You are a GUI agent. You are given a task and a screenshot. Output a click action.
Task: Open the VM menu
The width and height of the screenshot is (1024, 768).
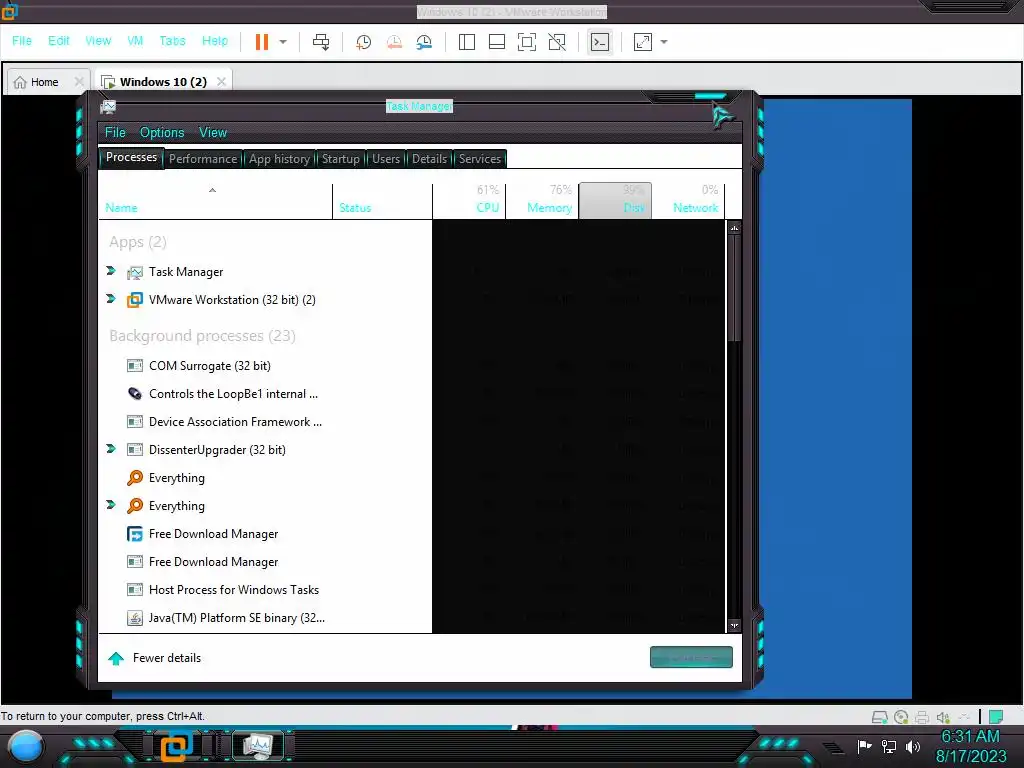pos(135,40)
